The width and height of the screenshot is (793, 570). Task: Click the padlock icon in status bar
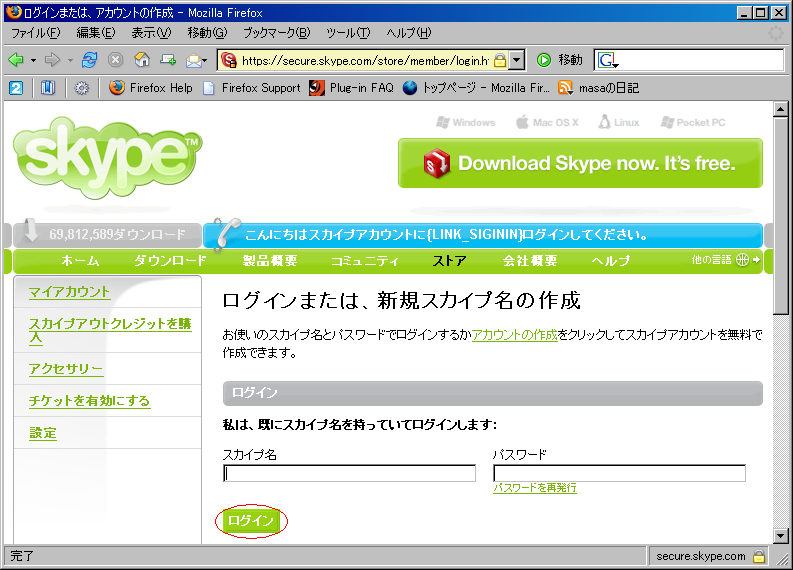pyautogui.click(x=759, y=556)
